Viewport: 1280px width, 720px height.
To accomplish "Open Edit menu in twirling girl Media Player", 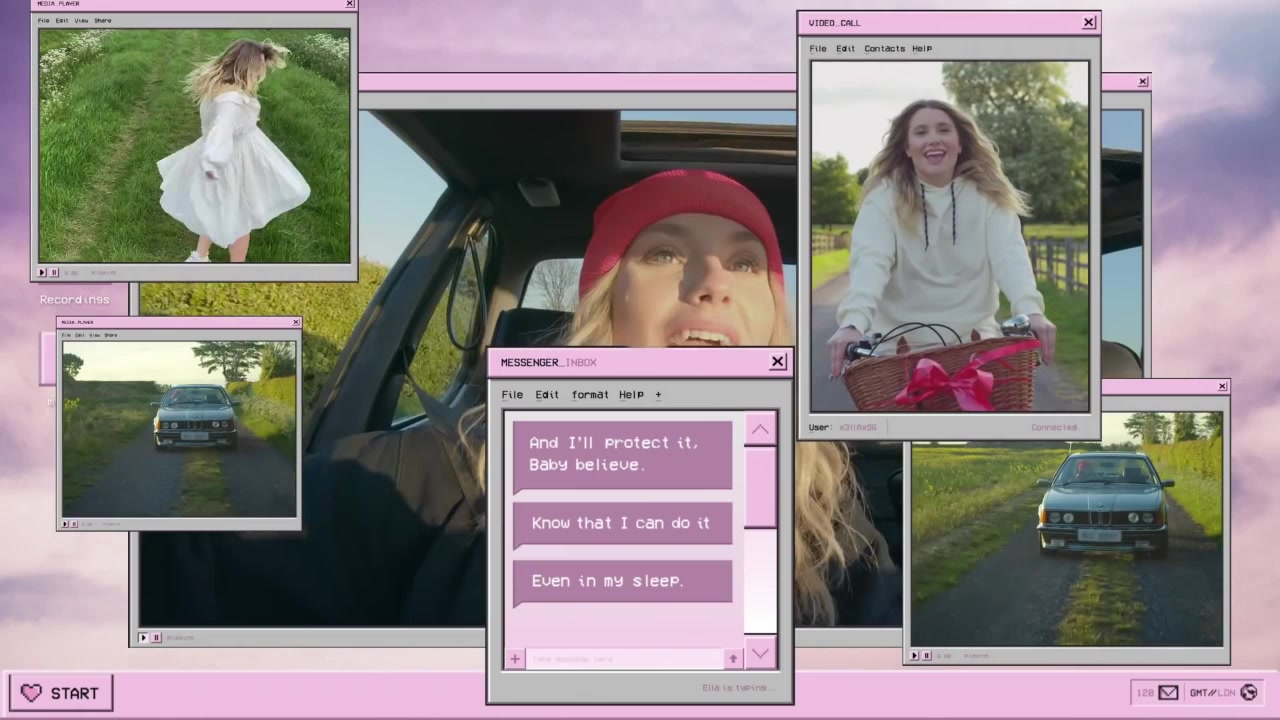I will [x=62, y=20].
